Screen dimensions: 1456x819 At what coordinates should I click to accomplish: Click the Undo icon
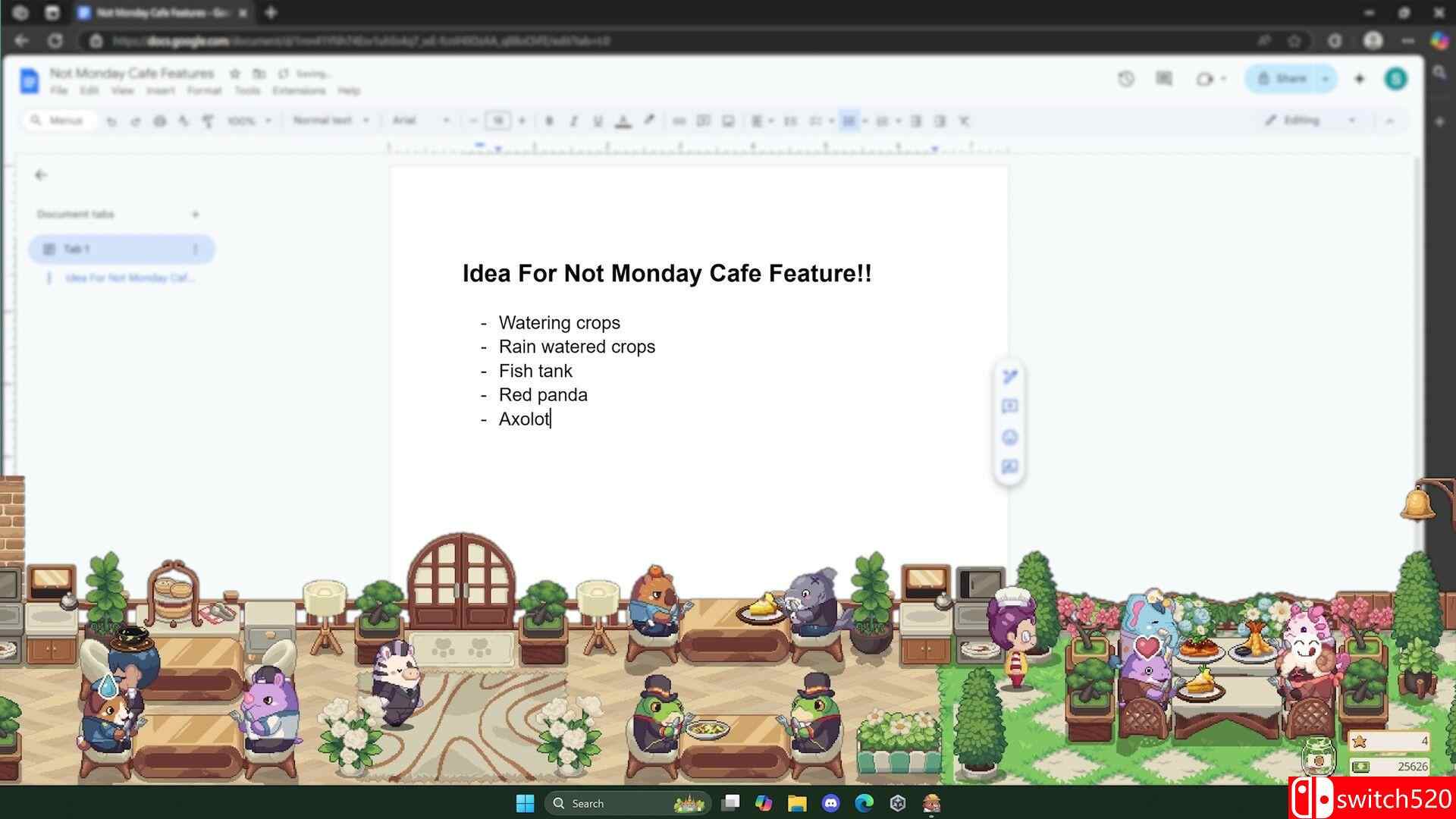[x=112, y=121]
